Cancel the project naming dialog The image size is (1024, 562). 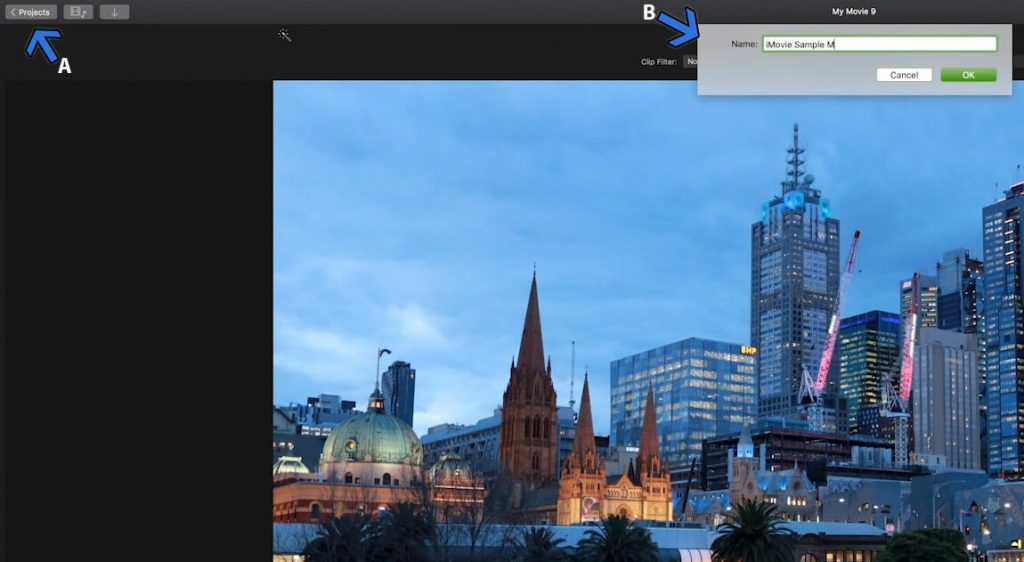[x=904, y=75]
